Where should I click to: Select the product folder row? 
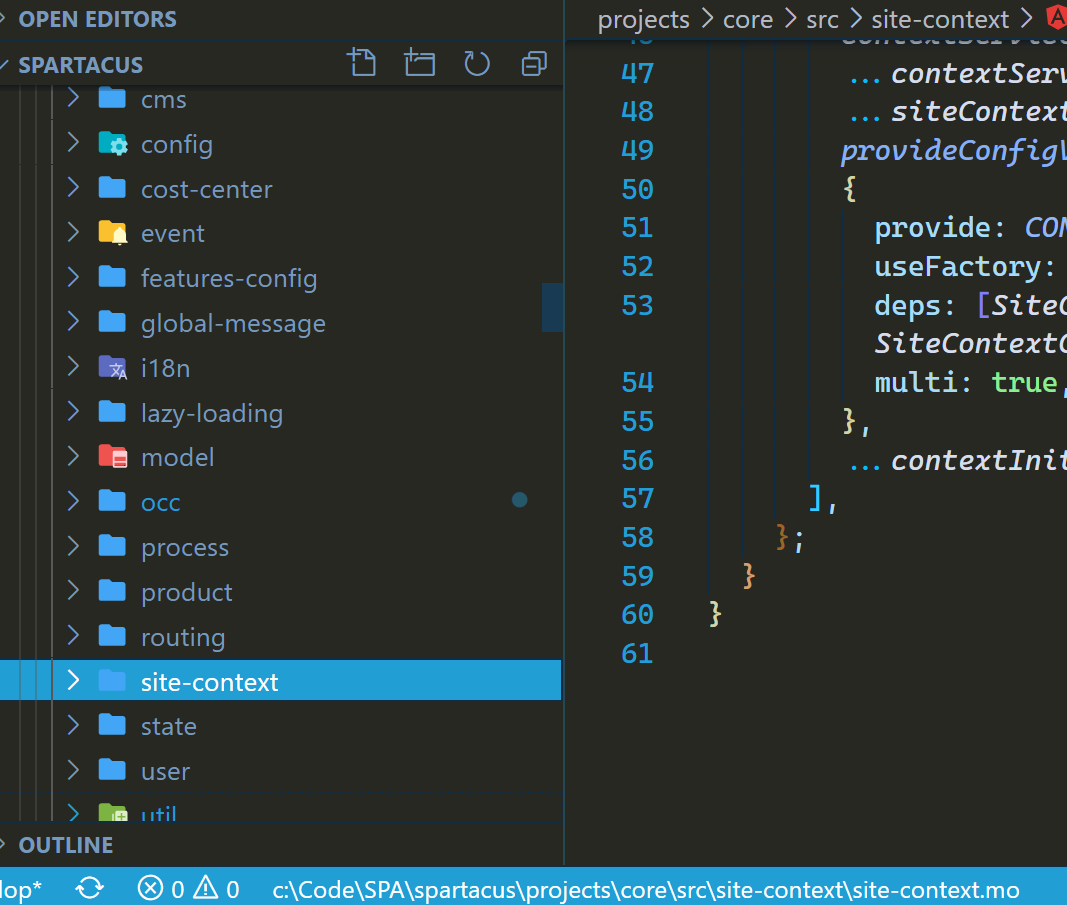pos(280,591)
